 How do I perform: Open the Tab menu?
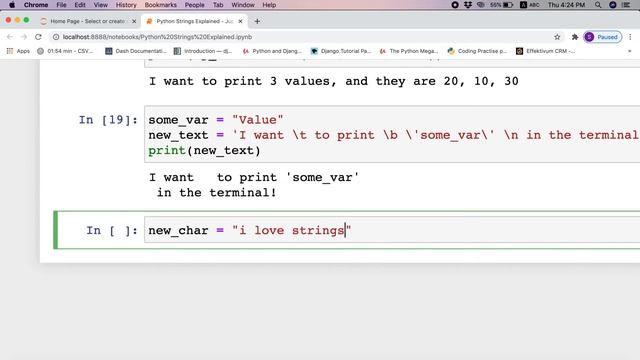coord(218,5)
